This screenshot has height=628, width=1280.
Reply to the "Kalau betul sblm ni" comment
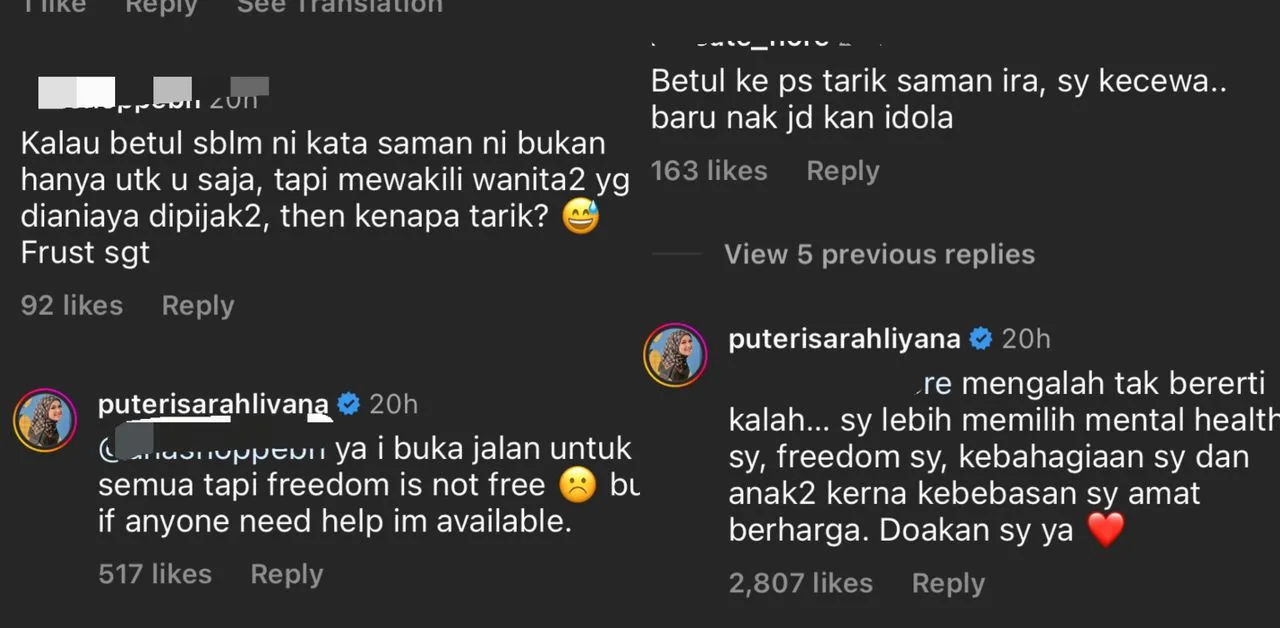pos(197,305)
